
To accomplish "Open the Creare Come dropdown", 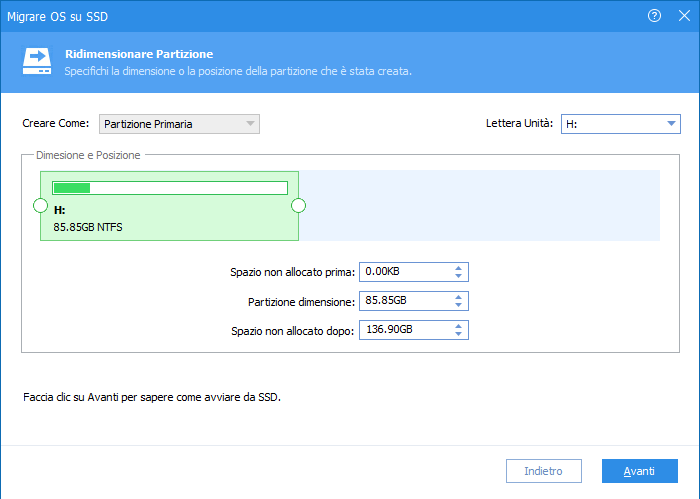I will pyautogui.click(x=179, y=124).
